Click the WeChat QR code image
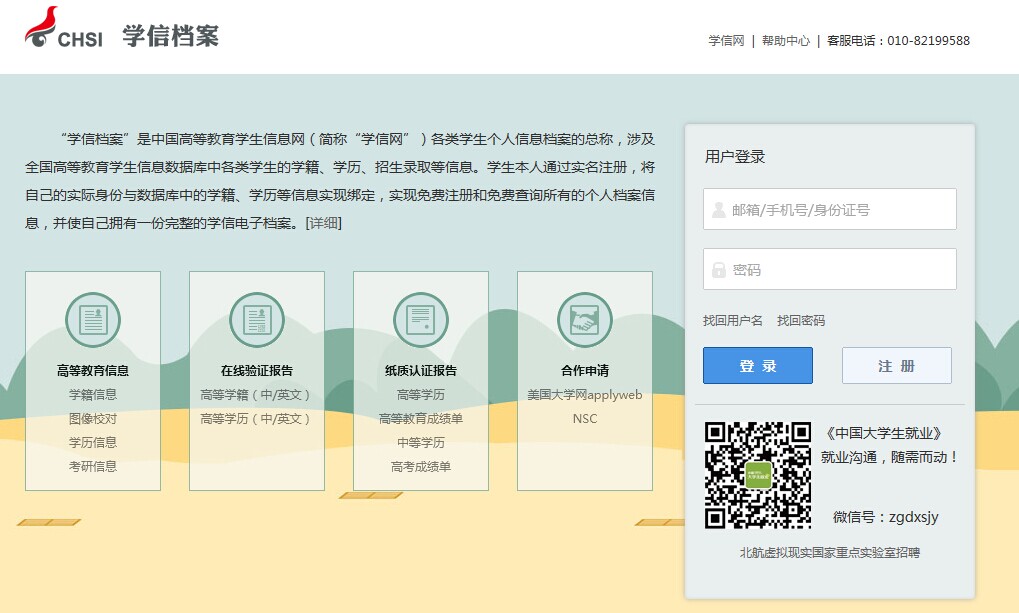1019x613 pixels. tap(757, 475)
